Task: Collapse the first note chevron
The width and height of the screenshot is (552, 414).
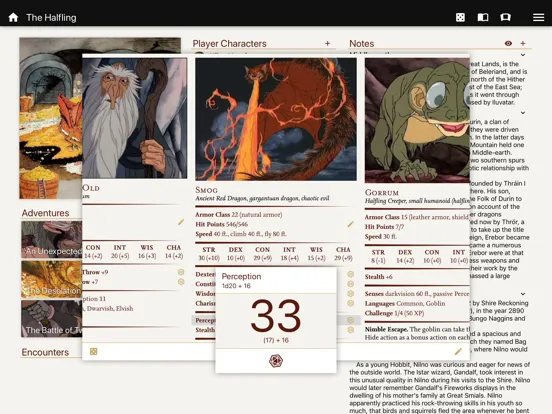Action: point(523,55)
